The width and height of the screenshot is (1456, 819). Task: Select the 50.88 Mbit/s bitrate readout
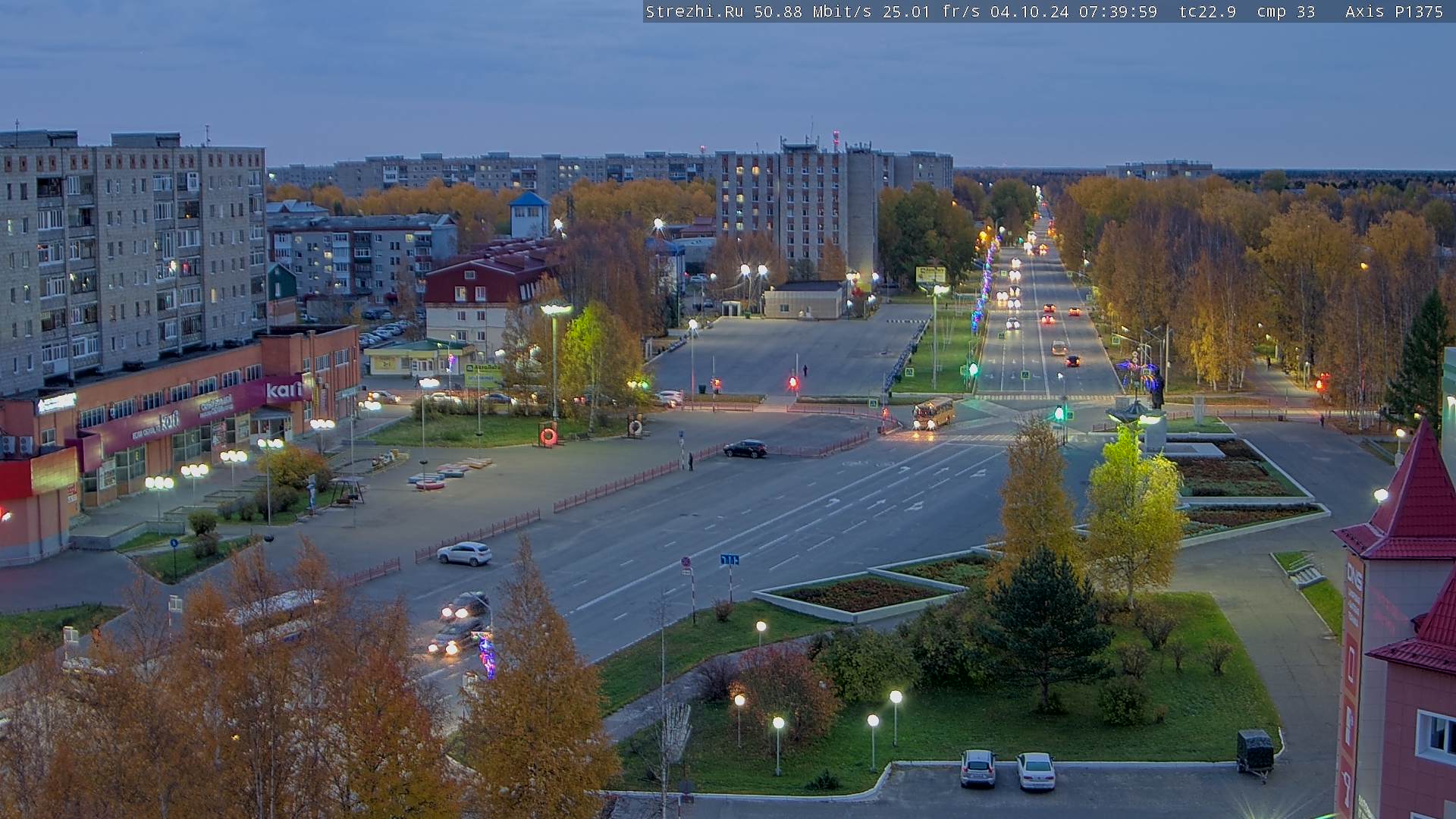[813, 11]
